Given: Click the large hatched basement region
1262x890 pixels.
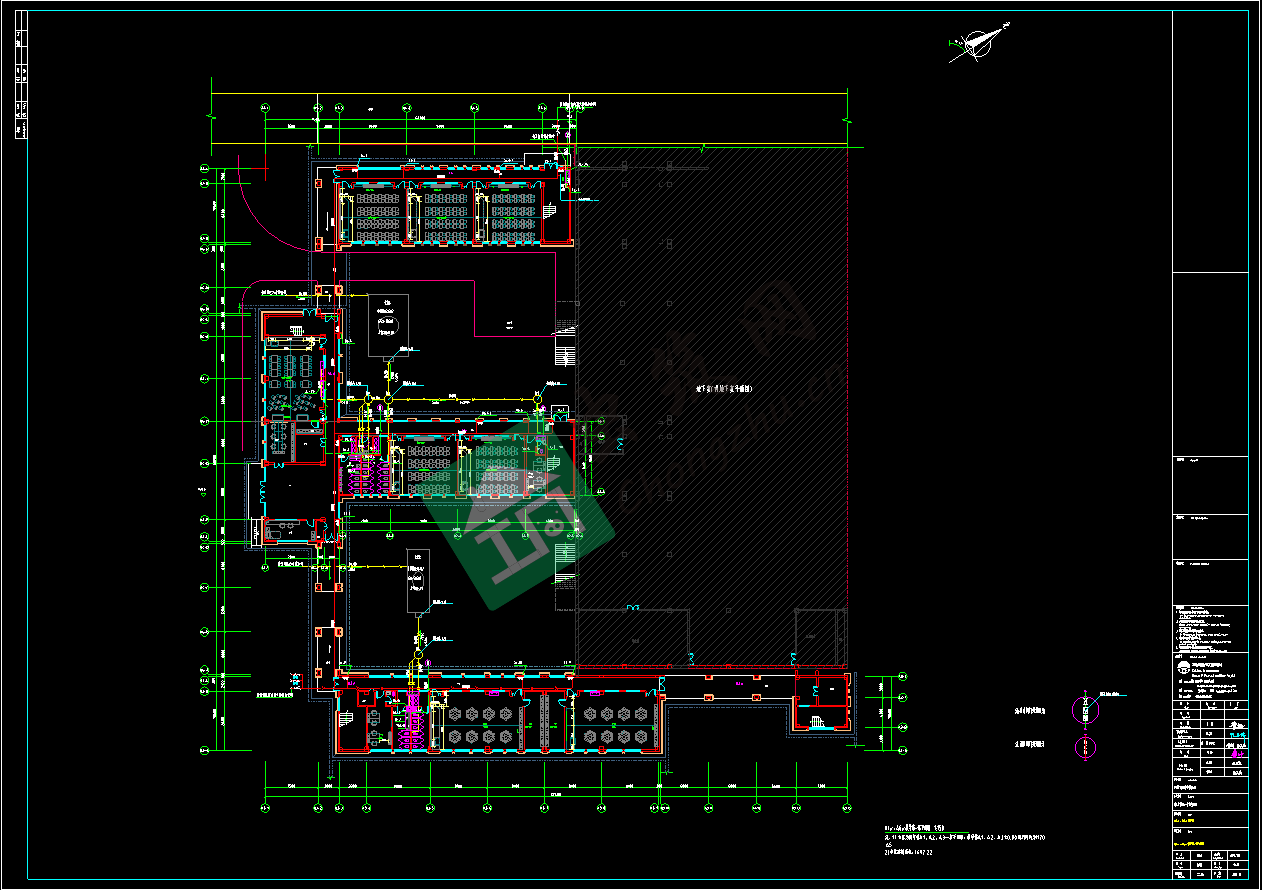Looking at the screenshot, I should tap(710, 400).
